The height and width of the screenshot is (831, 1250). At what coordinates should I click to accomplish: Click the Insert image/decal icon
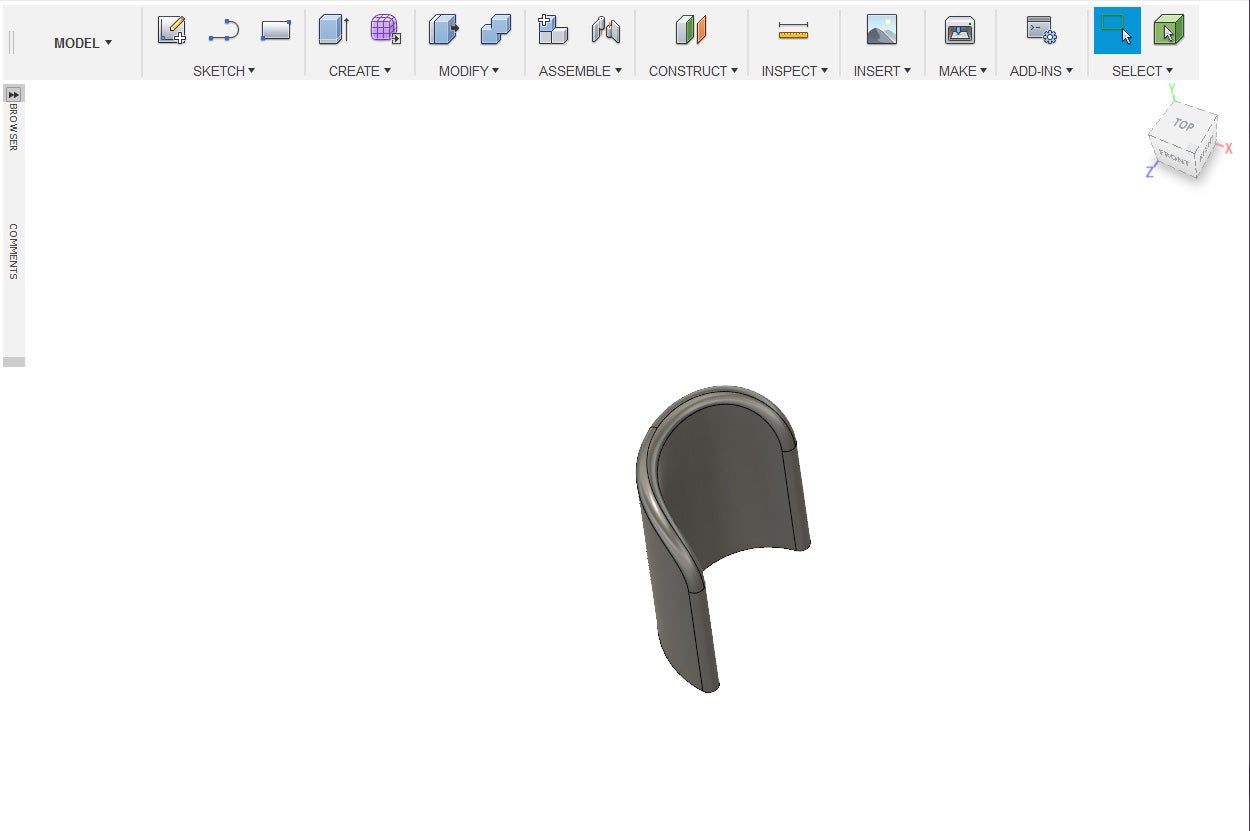pos(882,30)
